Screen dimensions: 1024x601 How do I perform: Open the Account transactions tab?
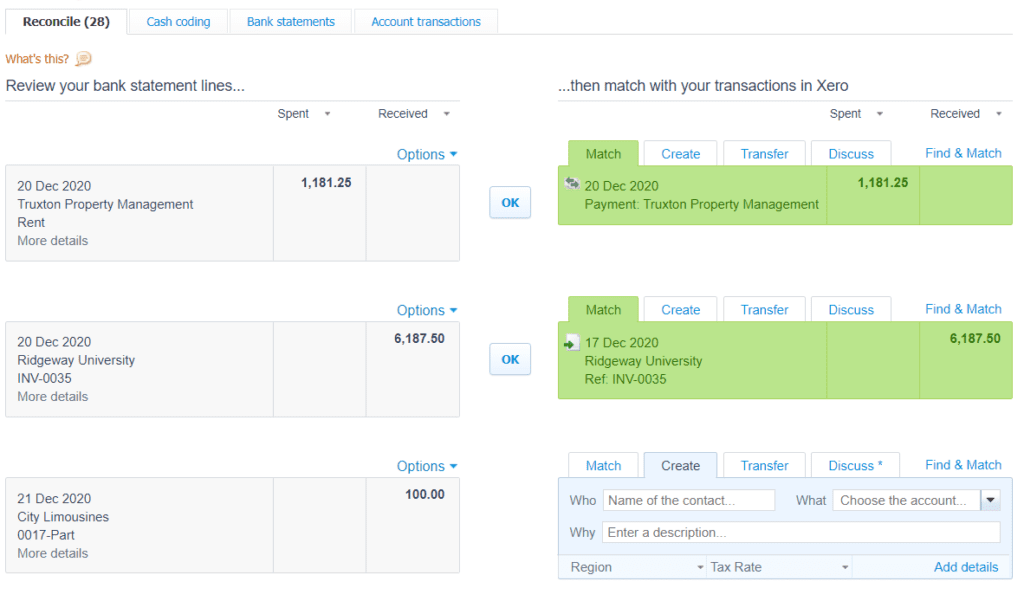[426, 22]
